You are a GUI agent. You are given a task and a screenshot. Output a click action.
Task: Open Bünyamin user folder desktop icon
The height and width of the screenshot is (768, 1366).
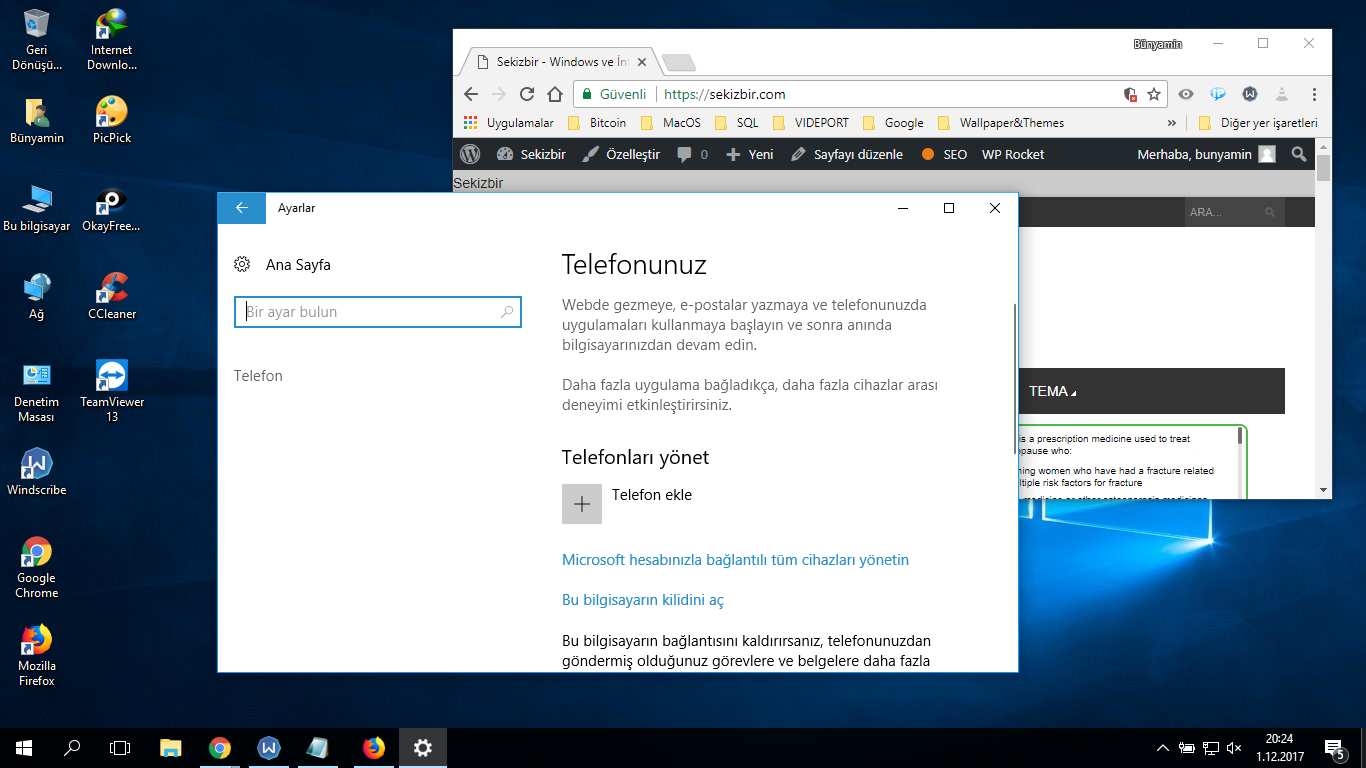coord(37,121)
